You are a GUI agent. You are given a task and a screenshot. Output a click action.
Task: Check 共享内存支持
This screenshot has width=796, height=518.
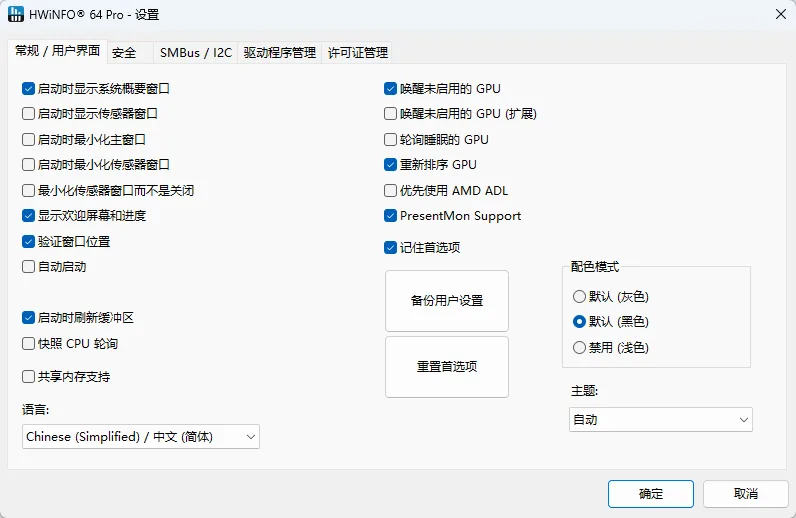tap(28, 376)
